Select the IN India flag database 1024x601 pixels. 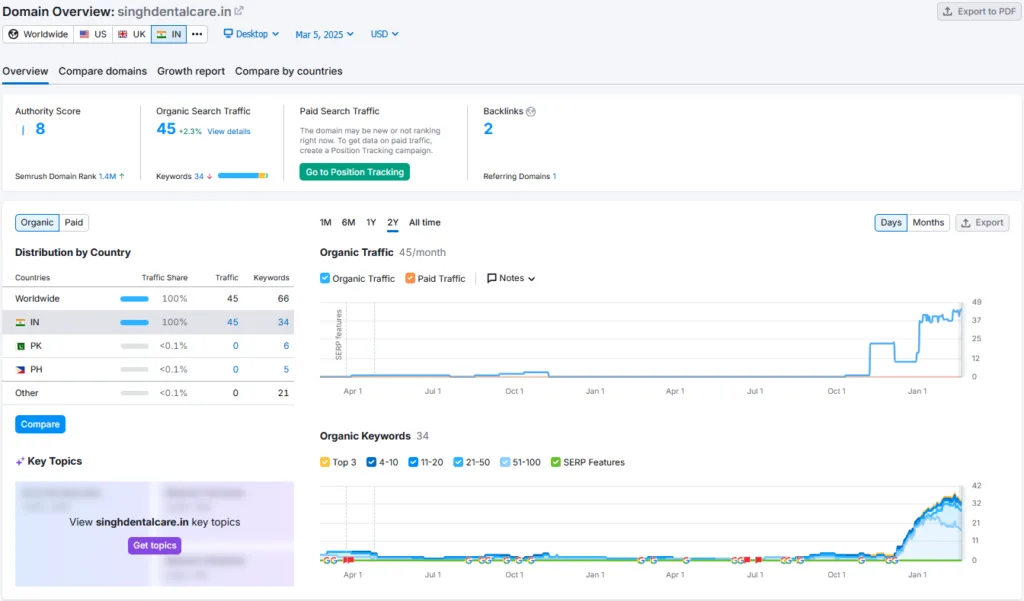169,34
